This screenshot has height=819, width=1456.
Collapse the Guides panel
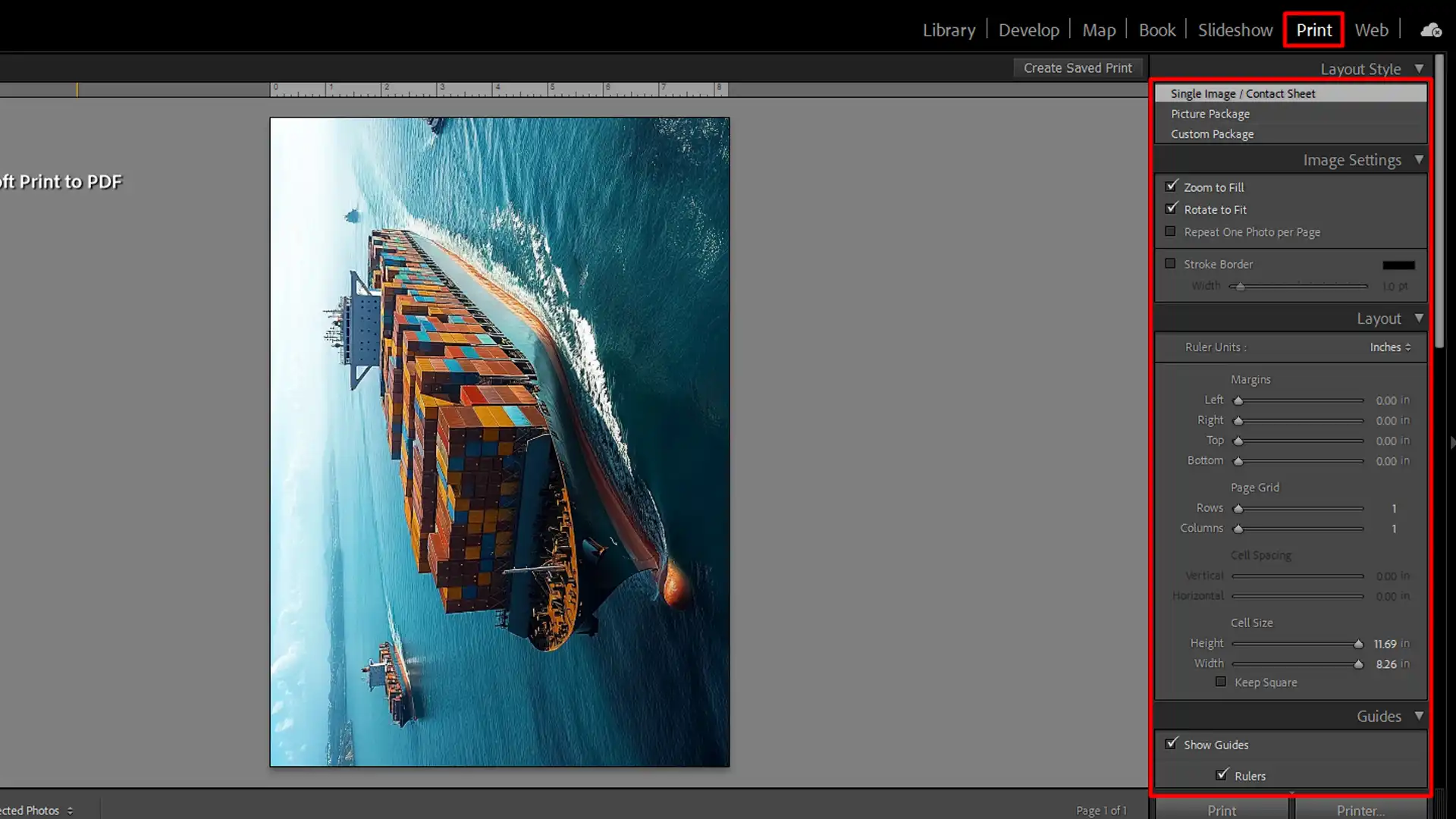click(x=1419, y=716)
